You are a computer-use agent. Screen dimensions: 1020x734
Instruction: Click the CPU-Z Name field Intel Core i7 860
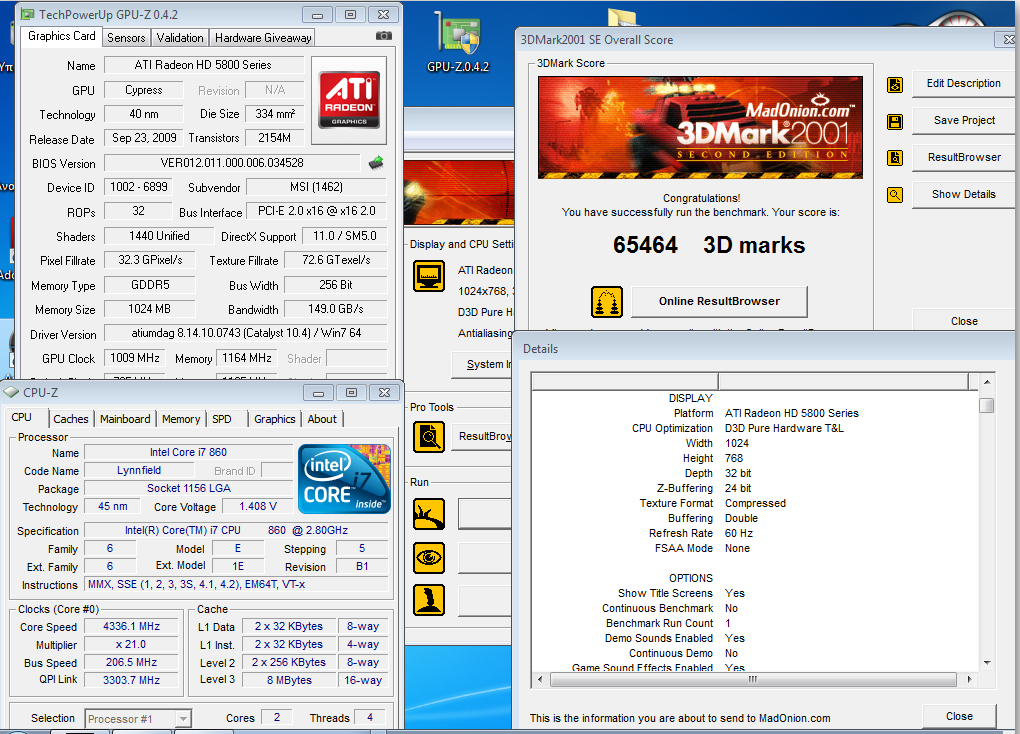(189, 452)
